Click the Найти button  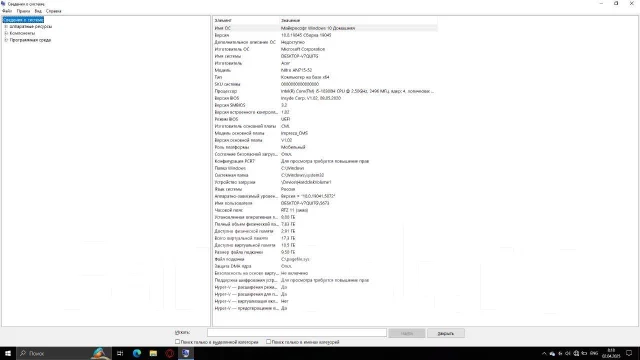[407, 333]
